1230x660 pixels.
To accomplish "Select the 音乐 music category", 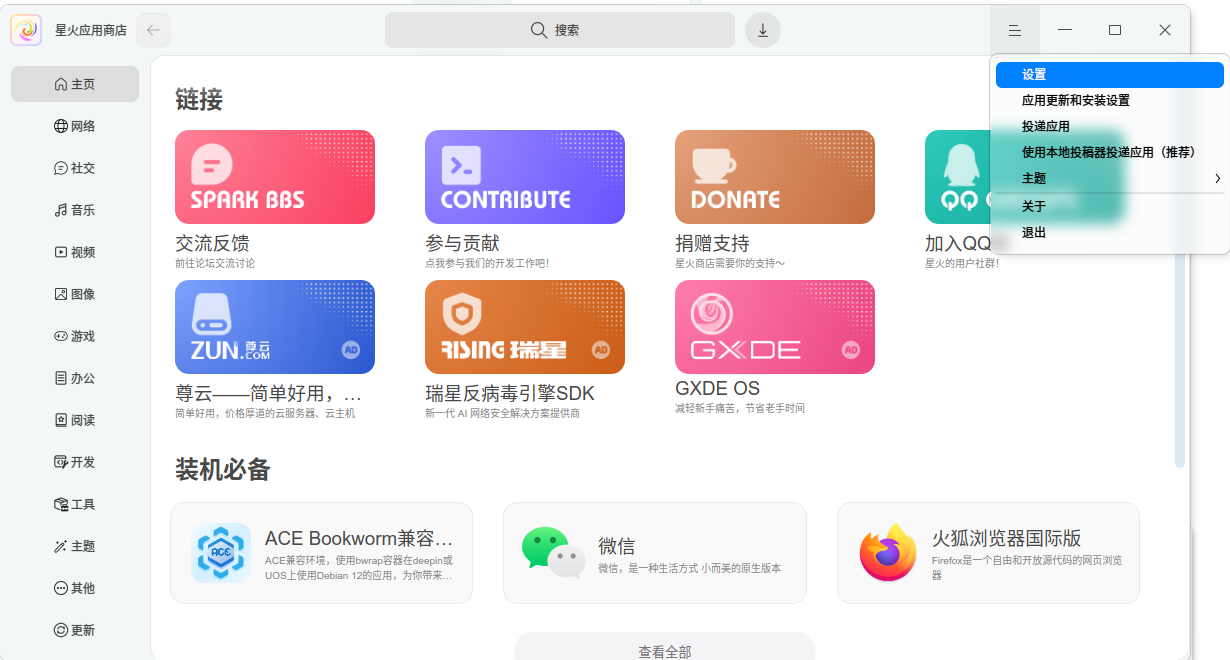I will [75, 210].
